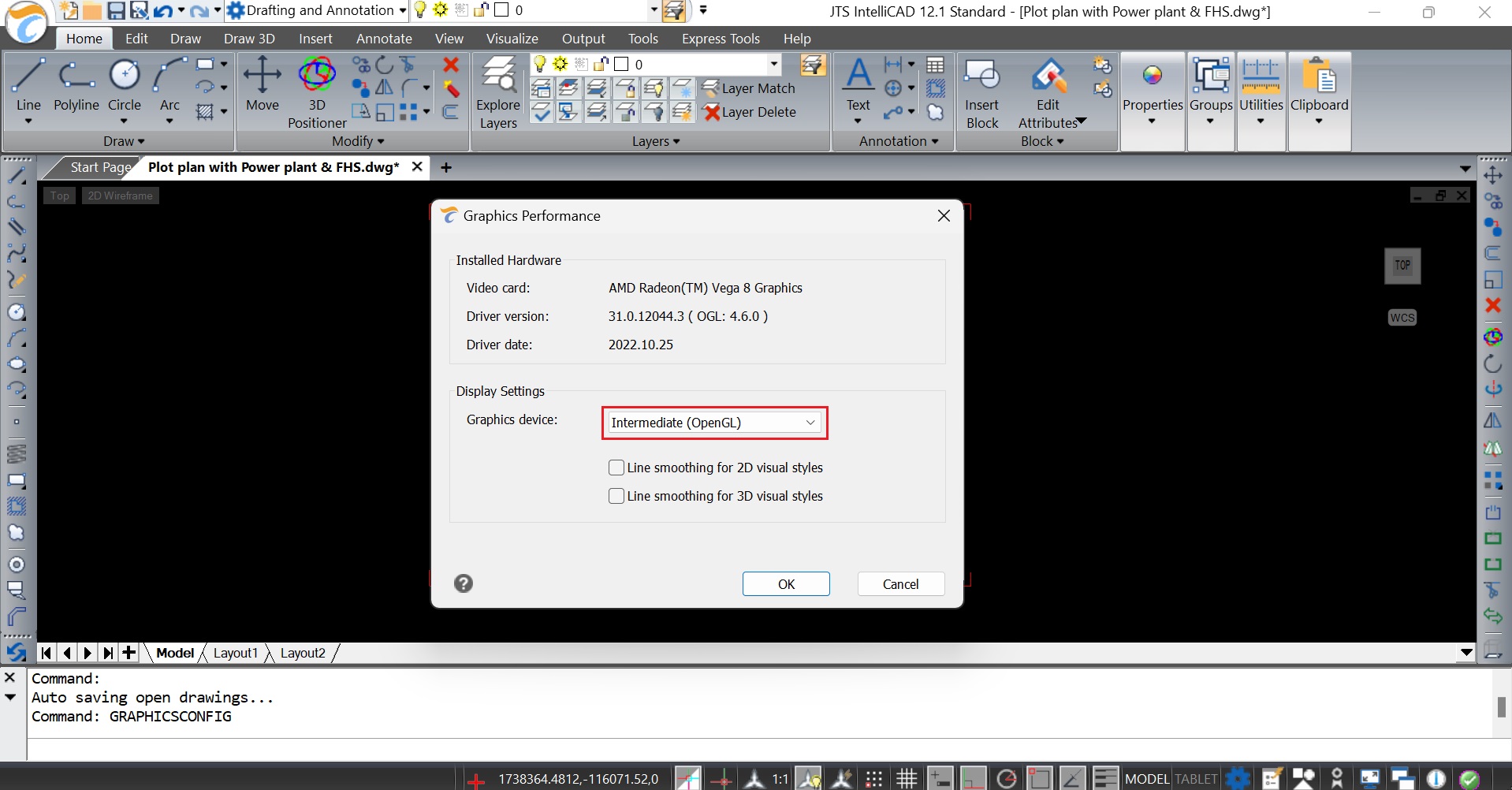Viewport: 1512px width, 790px height.
Task: Click Cancel in Graphics Performance dialog
Action: (x=900, y=584)
